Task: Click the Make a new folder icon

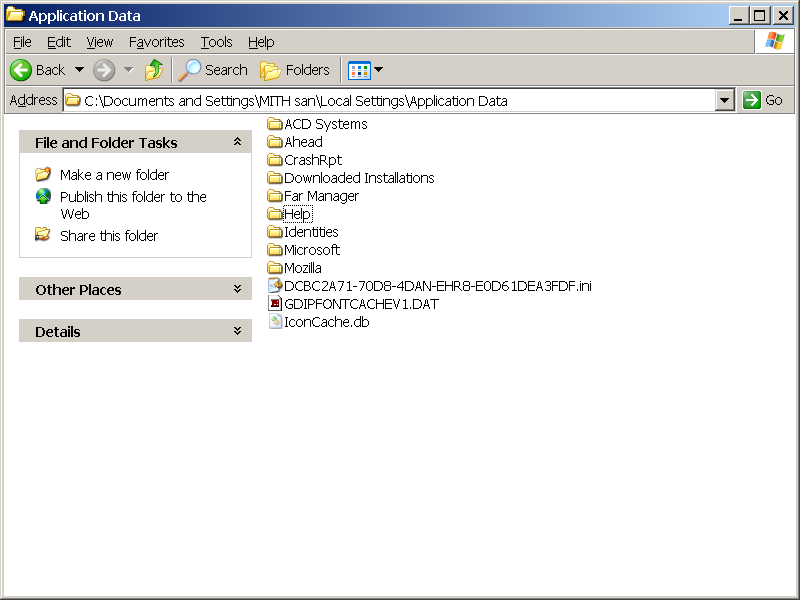Action: 43,174
